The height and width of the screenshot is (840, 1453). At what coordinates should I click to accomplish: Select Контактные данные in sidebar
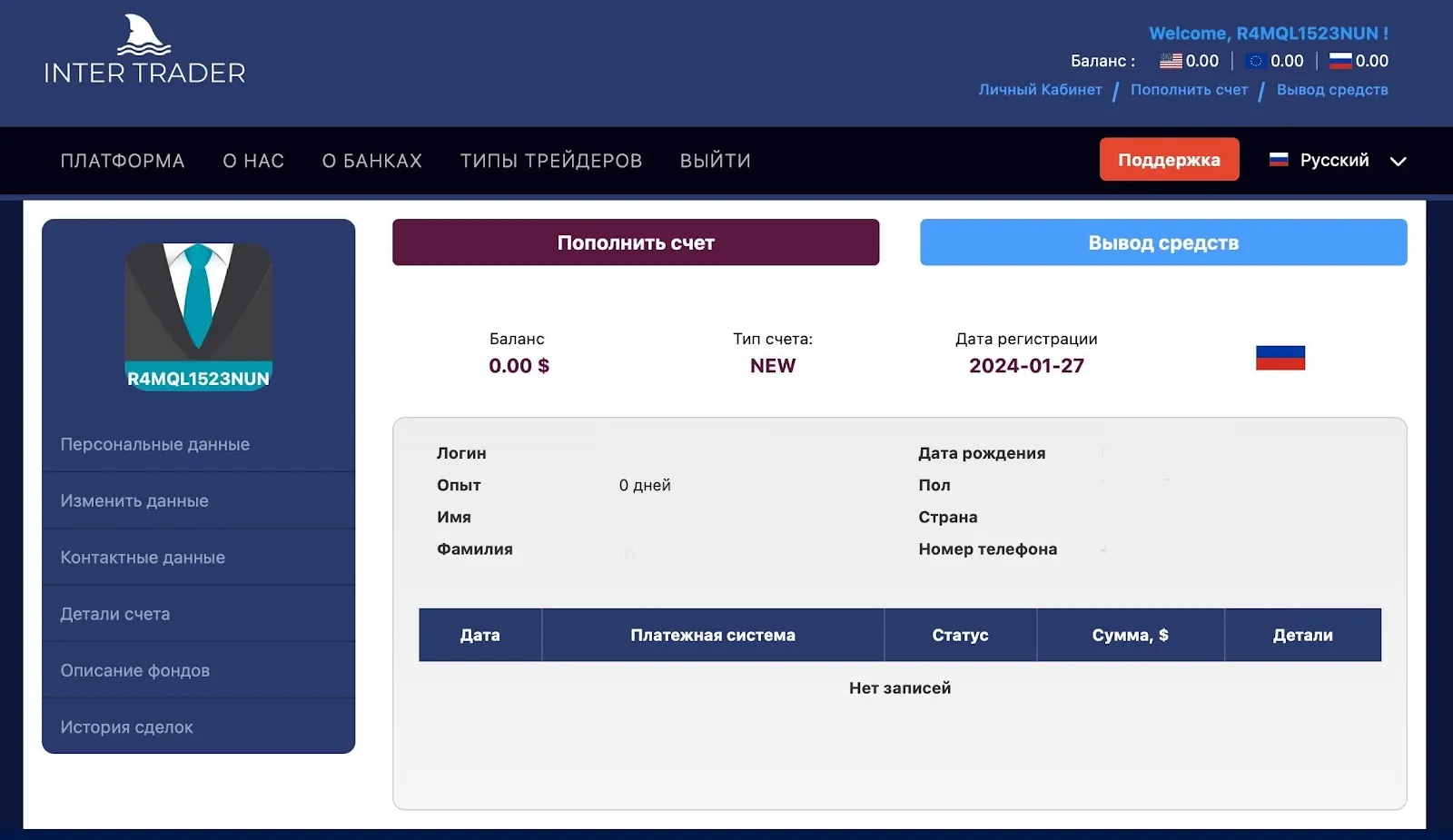click(x=198, y=558)
